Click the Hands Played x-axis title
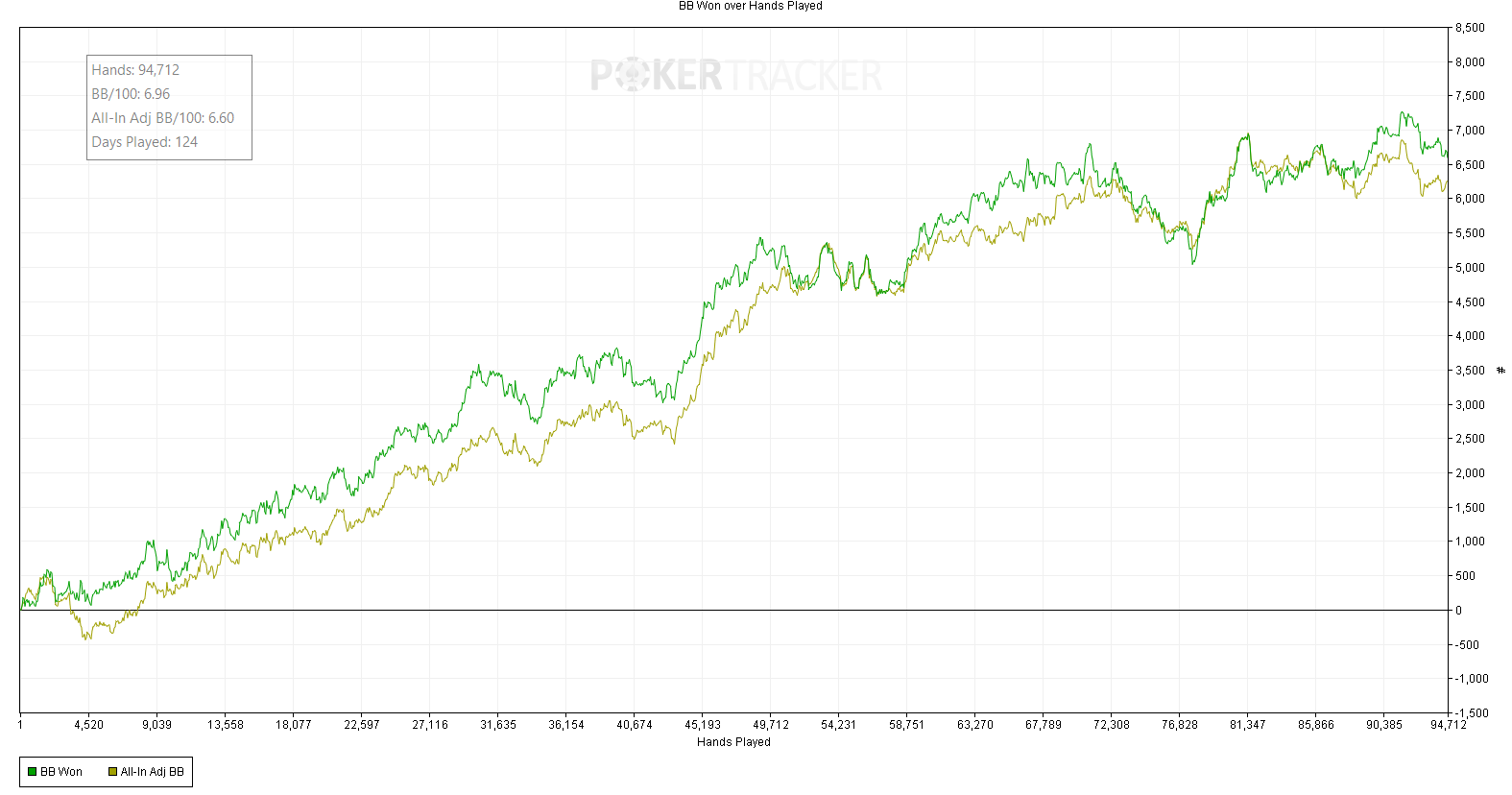The image size is (1512, 795). pyautogui.click(x=733, y=742)
